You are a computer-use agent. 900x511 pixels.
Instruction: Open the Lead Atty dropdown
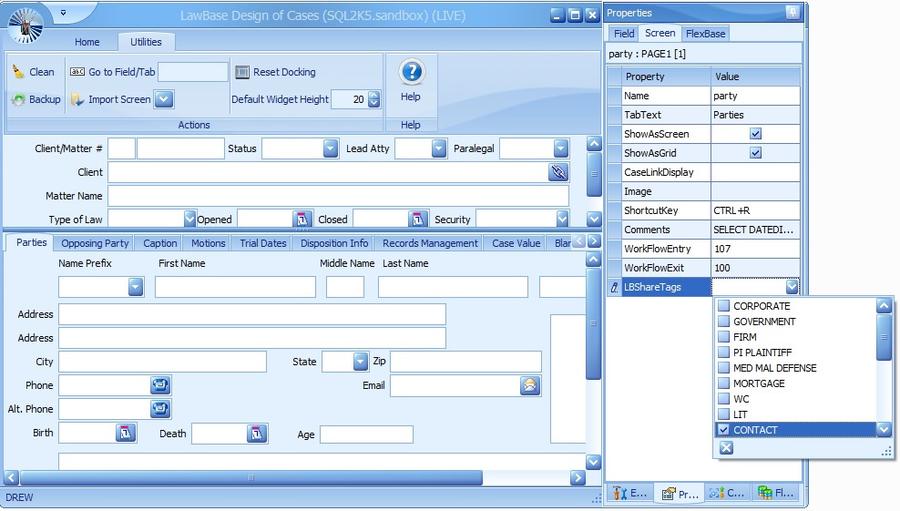click(x=439, y=148)
